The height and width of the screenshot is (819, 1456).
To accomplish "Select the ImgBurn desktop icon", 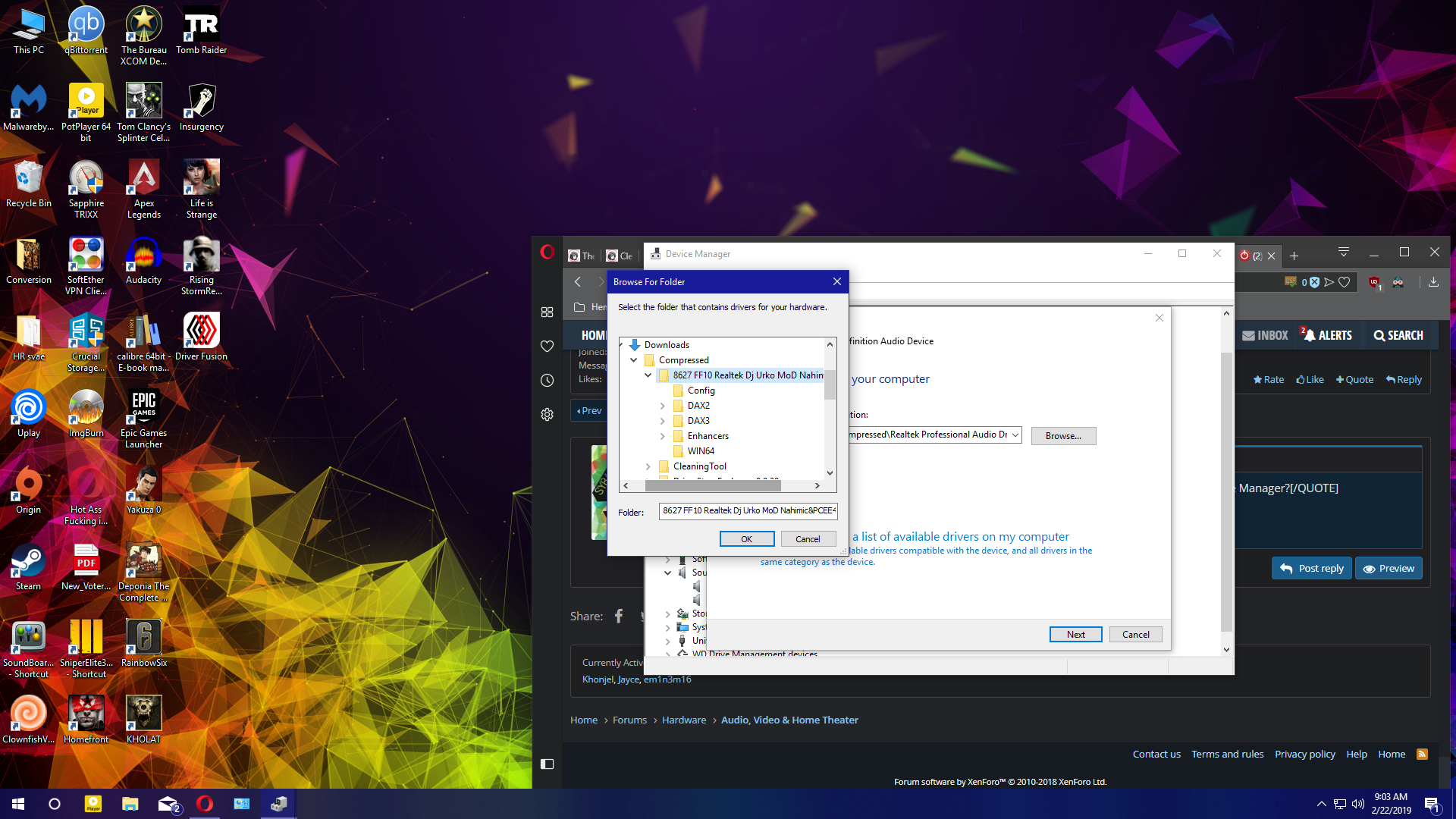I will [86, 413].
